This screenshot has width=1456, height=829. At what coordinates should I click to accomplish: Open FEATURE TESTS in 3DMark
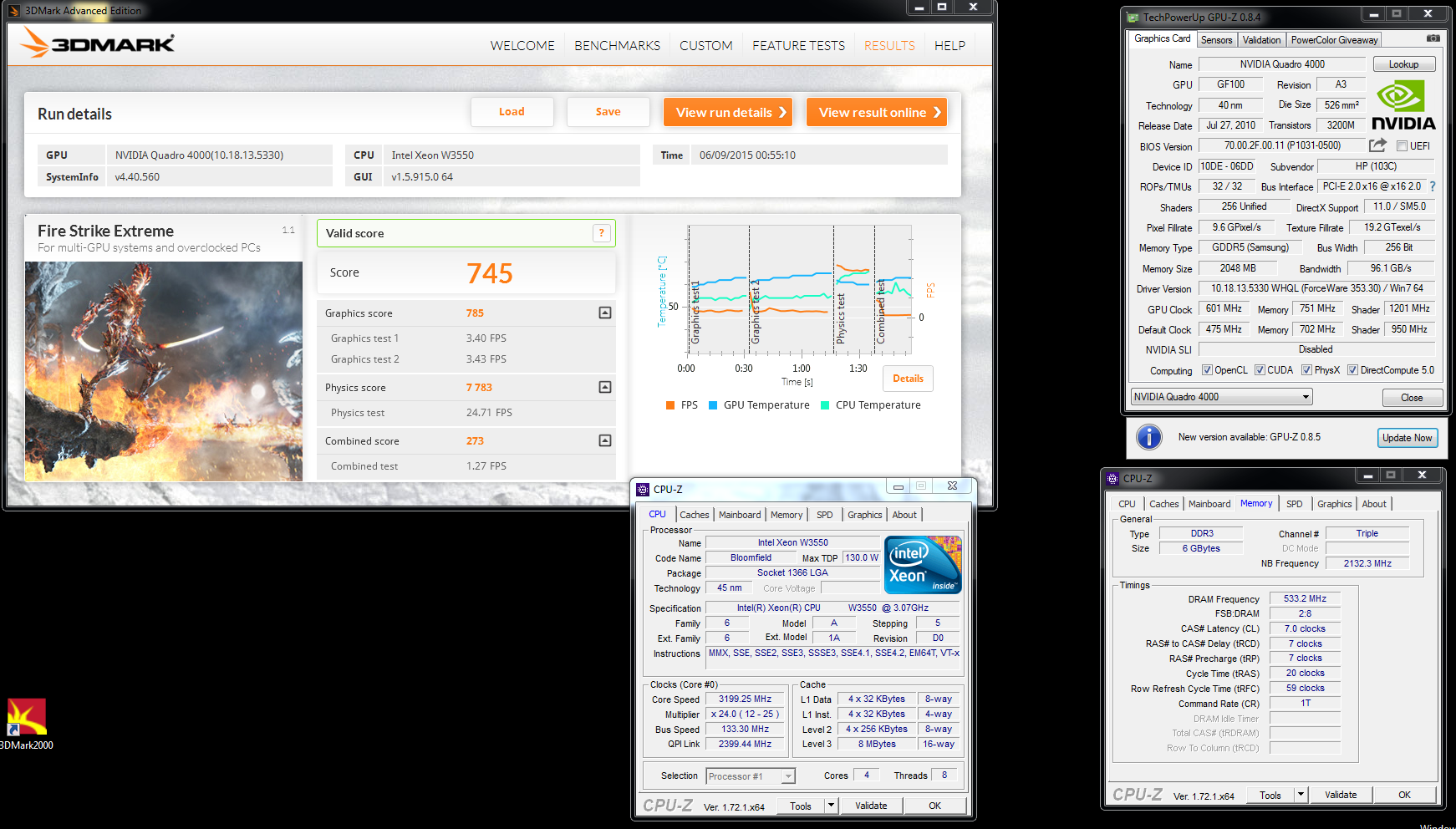tap(798, 46)
